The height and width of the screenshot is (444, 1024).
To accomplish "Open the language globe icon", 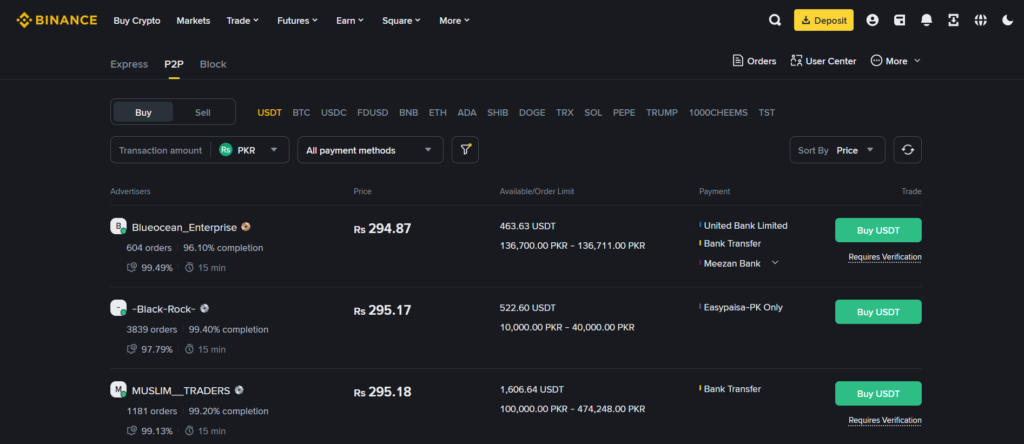I will point(980,20).
